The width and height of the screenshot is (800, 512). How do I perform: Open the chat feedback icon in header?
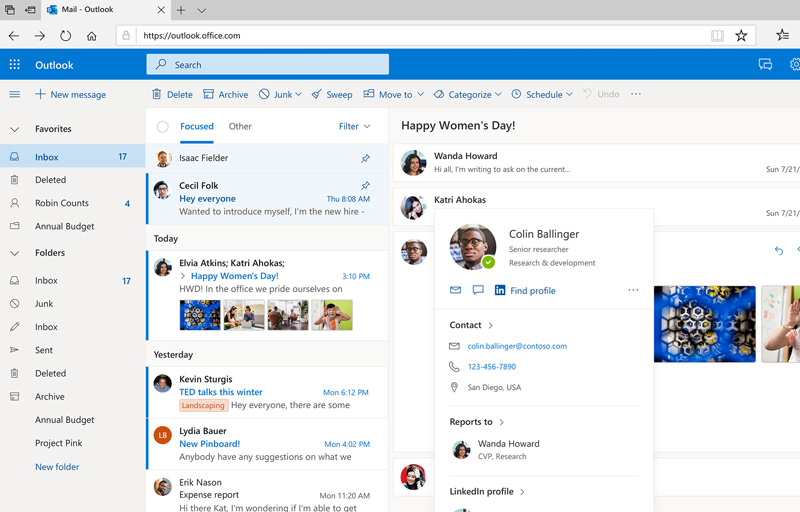pos(765,64)
